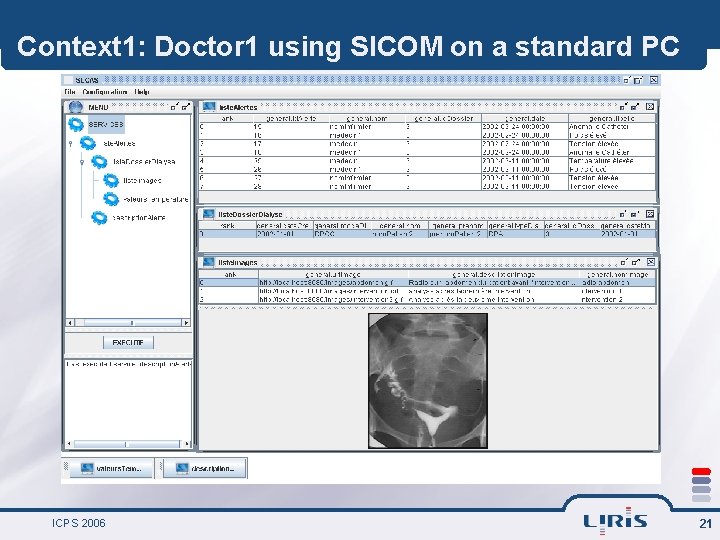Open the Configuration menu
Screen dimensions: 720x540
[x=105, y=92]
